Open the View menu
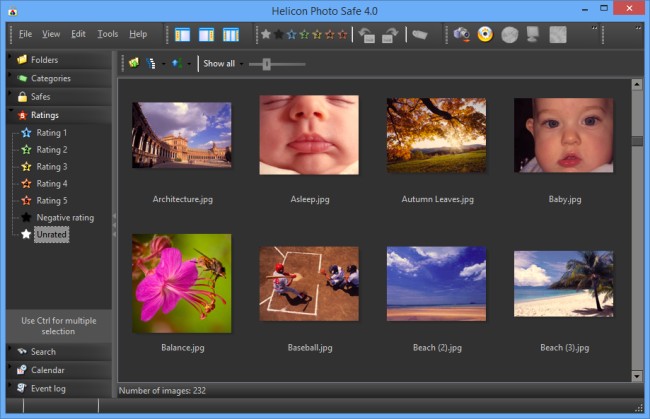The image size is (650, 419). click(51, 34)
